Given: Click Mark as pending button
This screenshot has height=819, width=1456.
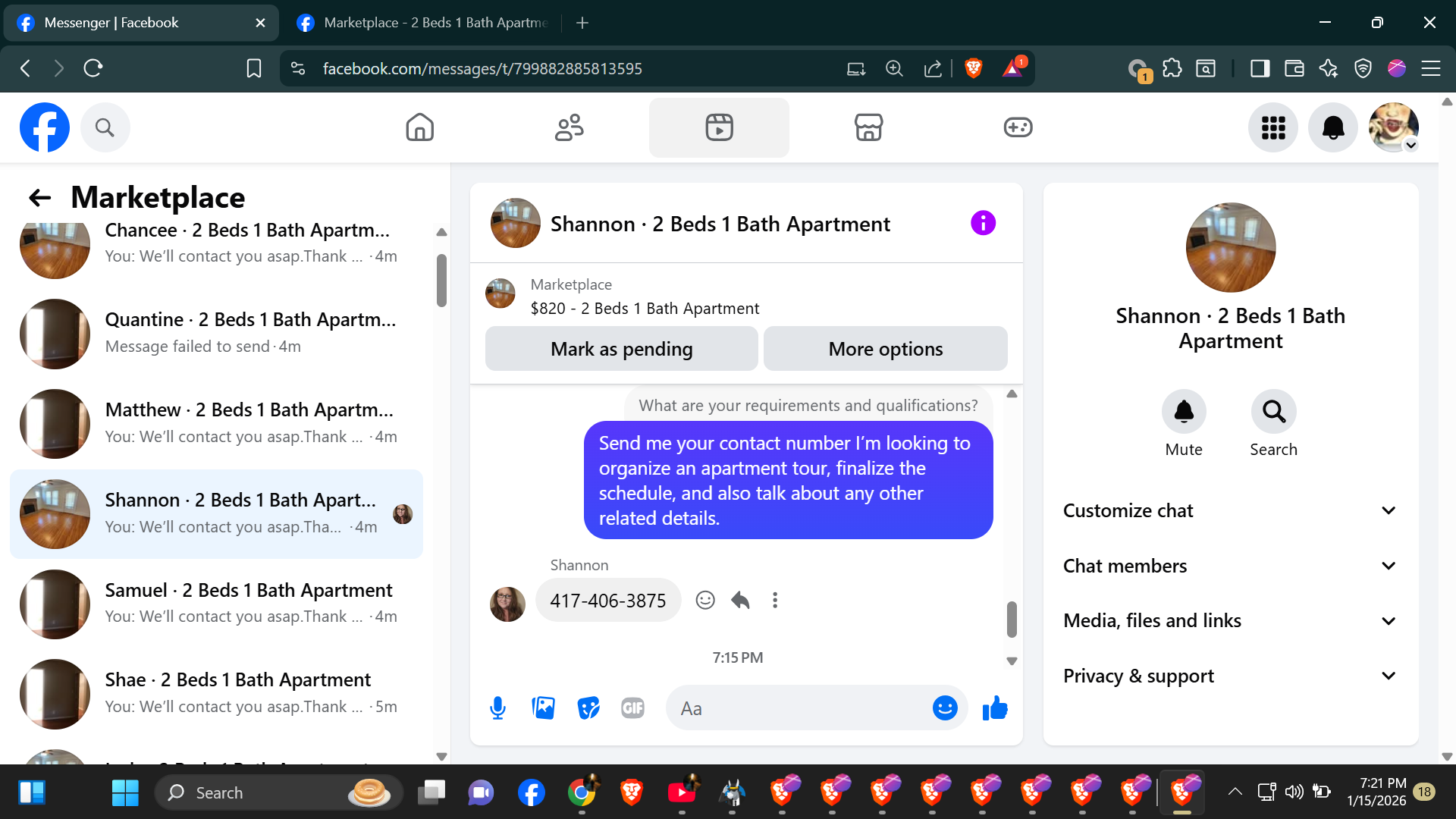Looking at the screenshot, I should click(x=621, y=349).
